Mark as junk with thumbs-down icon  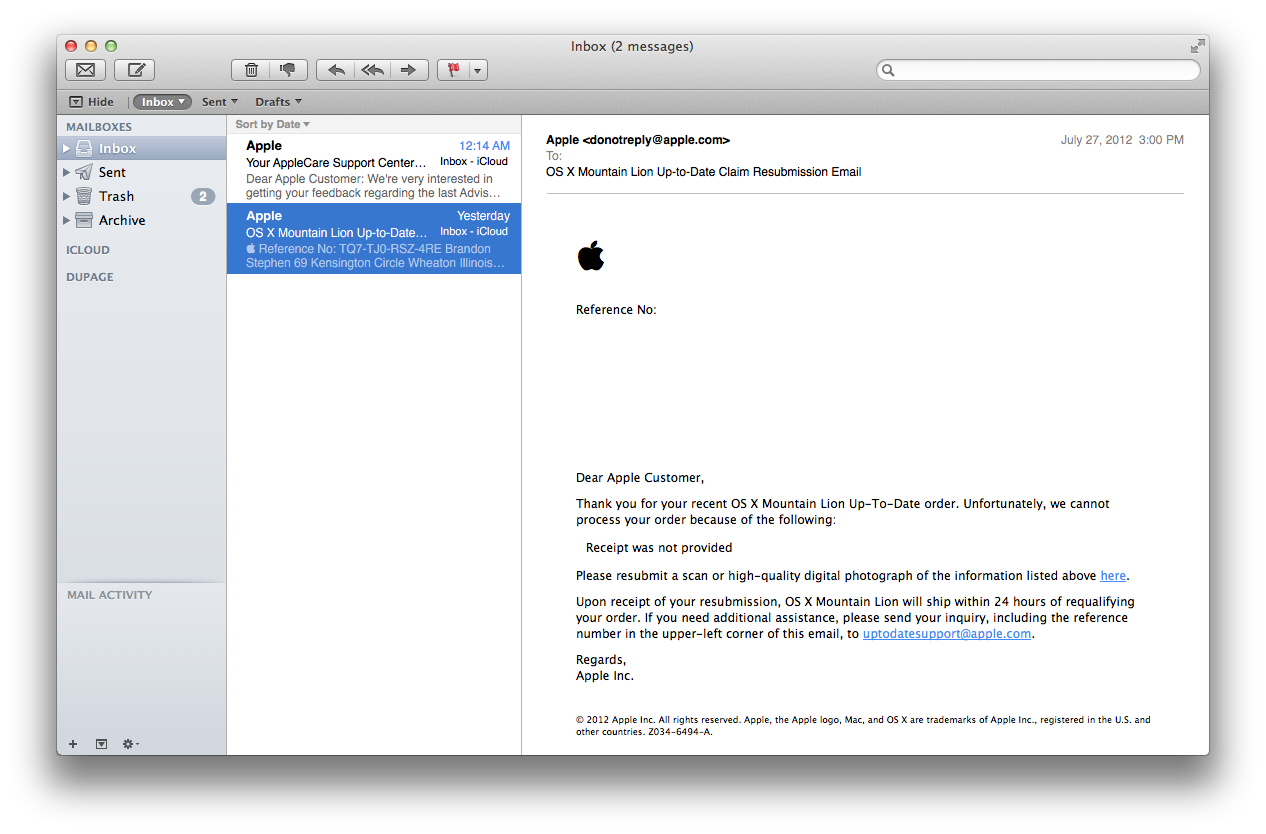(x=288, y=70)
